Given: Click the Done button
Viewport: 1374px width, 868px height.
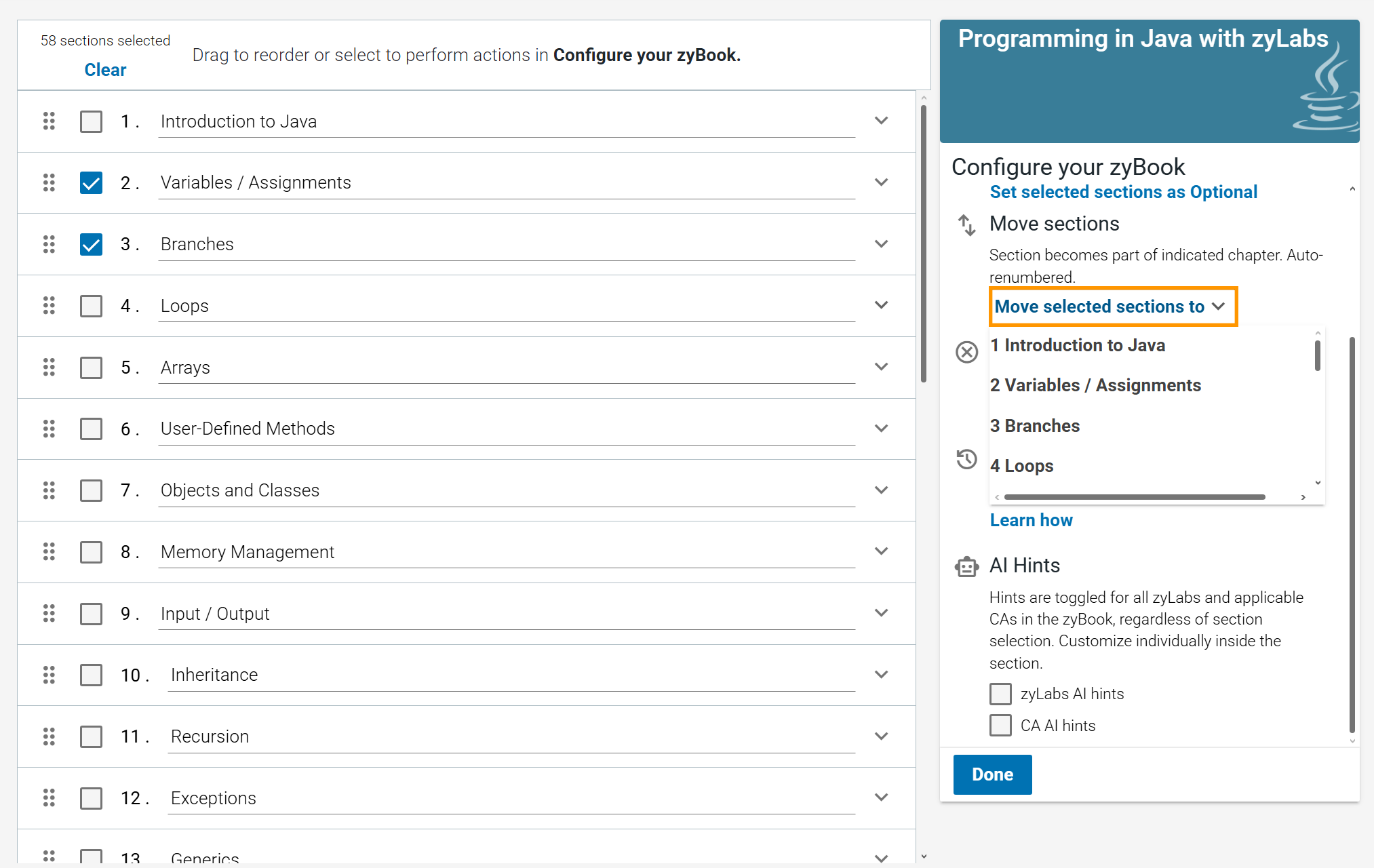Looking at the screenshot, I should click(x=992, y=774).
